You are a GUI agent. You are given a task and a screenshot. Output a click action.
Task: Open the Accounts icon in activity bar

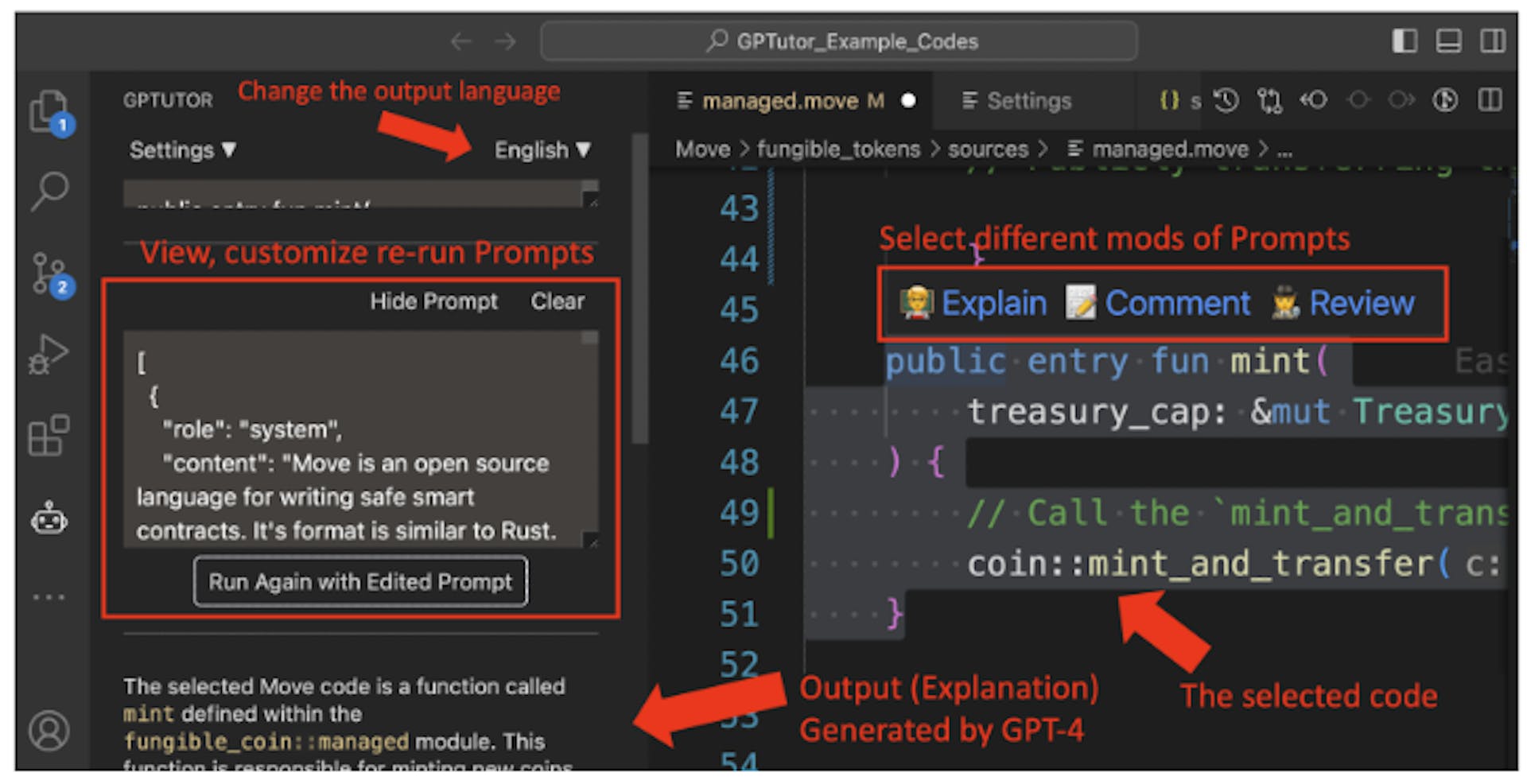[x=49, y=730]
